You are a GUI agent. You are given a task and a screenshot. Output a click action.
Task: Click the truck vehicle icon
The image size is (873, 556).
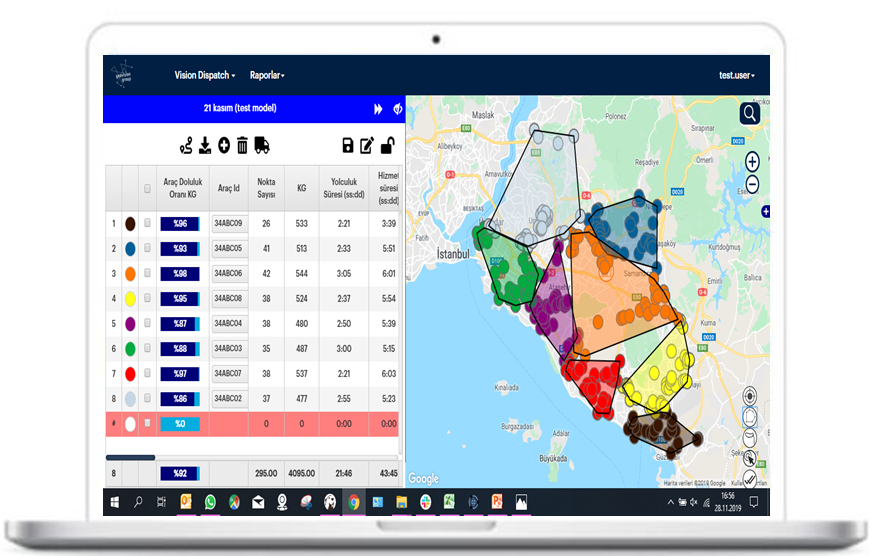262,145
